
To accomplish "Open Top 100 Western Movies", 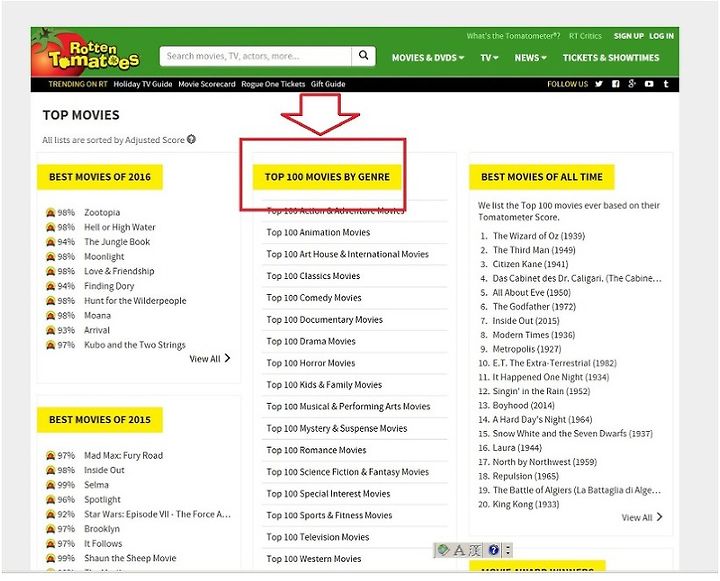I will click(x=314, y=559).
